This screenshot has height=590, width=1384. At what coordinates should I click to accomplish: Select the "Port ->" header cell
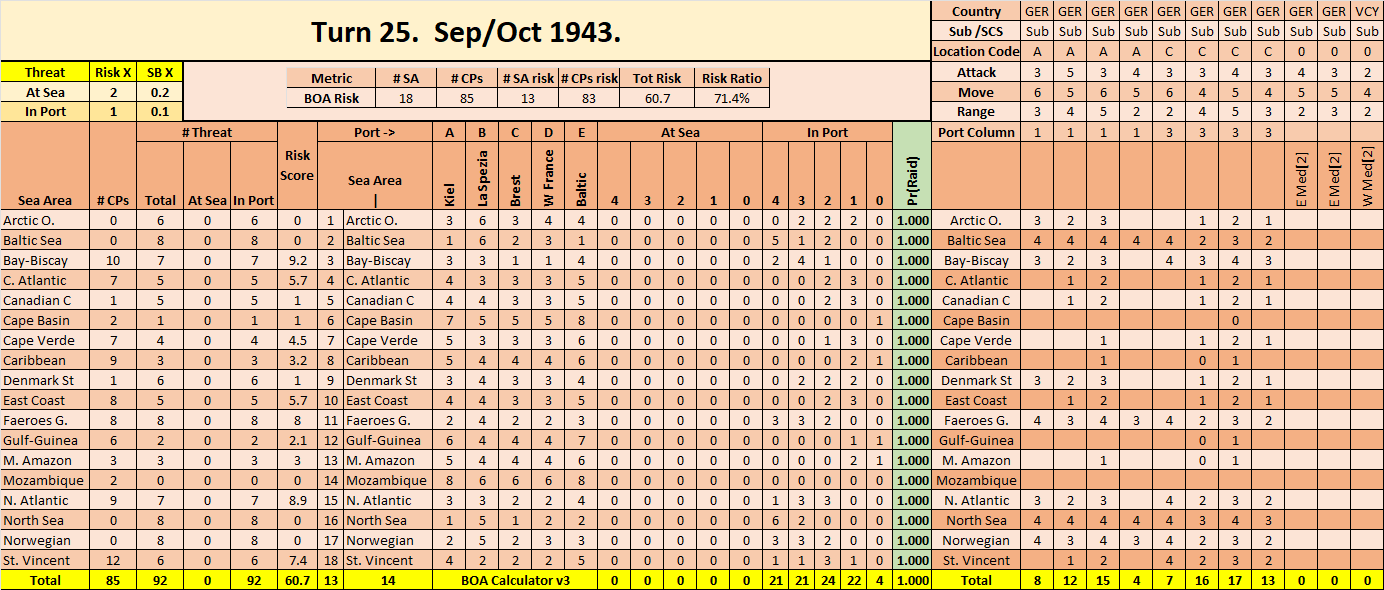pos(374,132)
